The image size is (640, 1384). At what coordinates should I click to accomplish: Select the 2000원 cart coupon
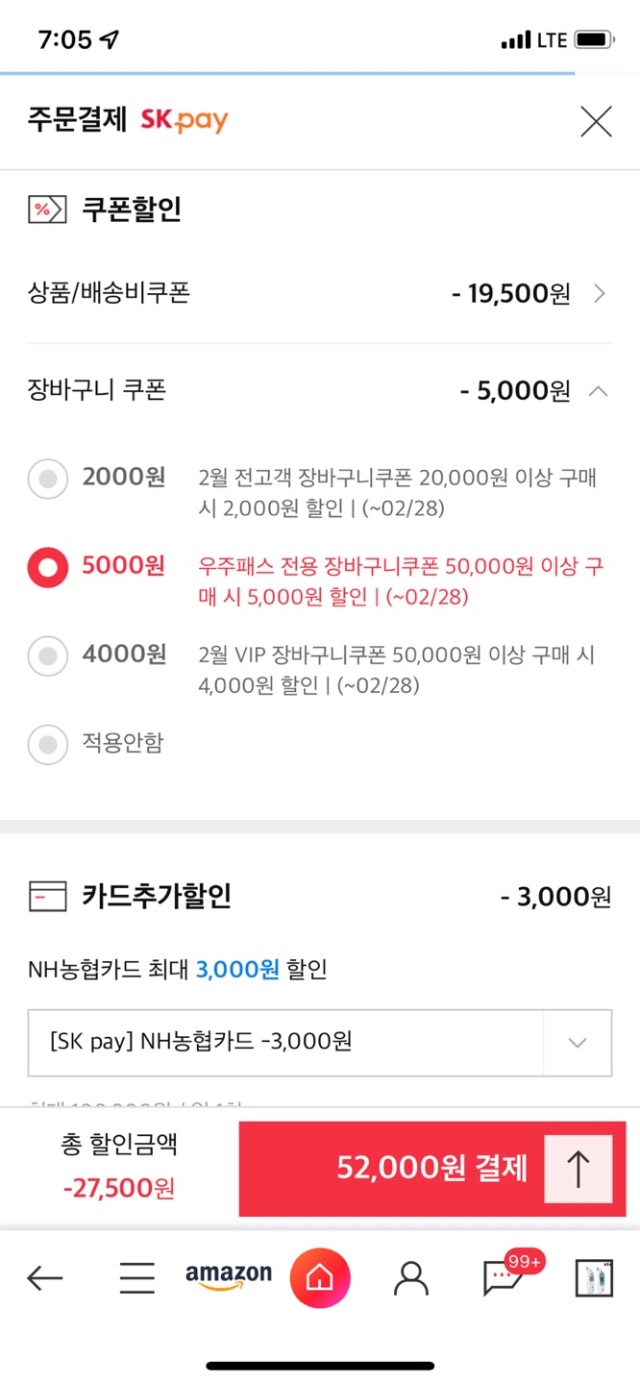coord(47,479)
